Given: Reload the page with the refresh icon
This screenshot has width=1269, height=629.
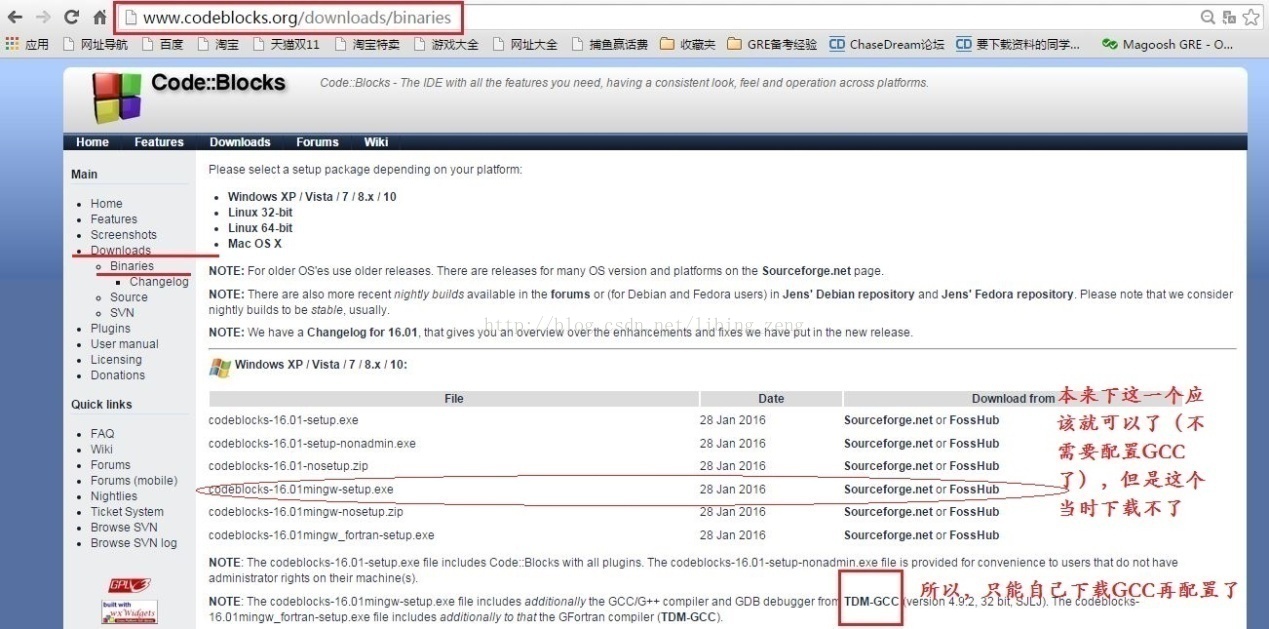Looking at the screenshot, I should 71,17.
